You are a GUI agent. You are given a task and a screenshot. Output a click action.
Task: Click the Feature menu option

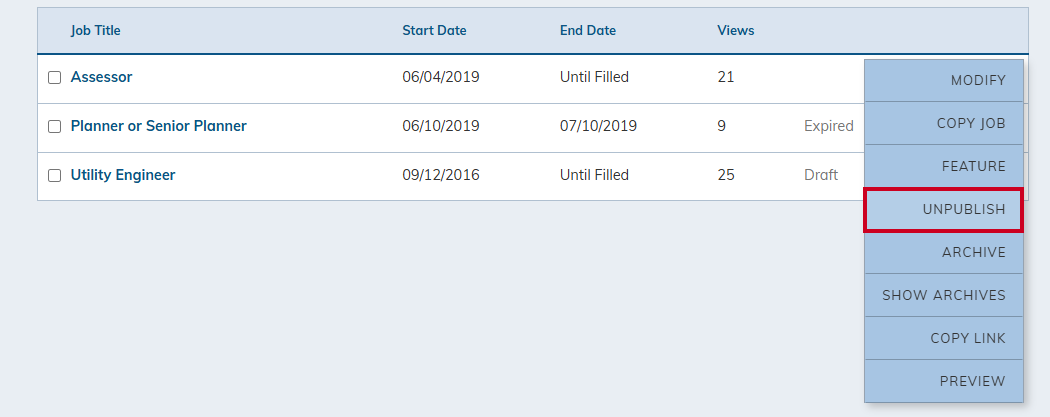(x=944, y=166)
